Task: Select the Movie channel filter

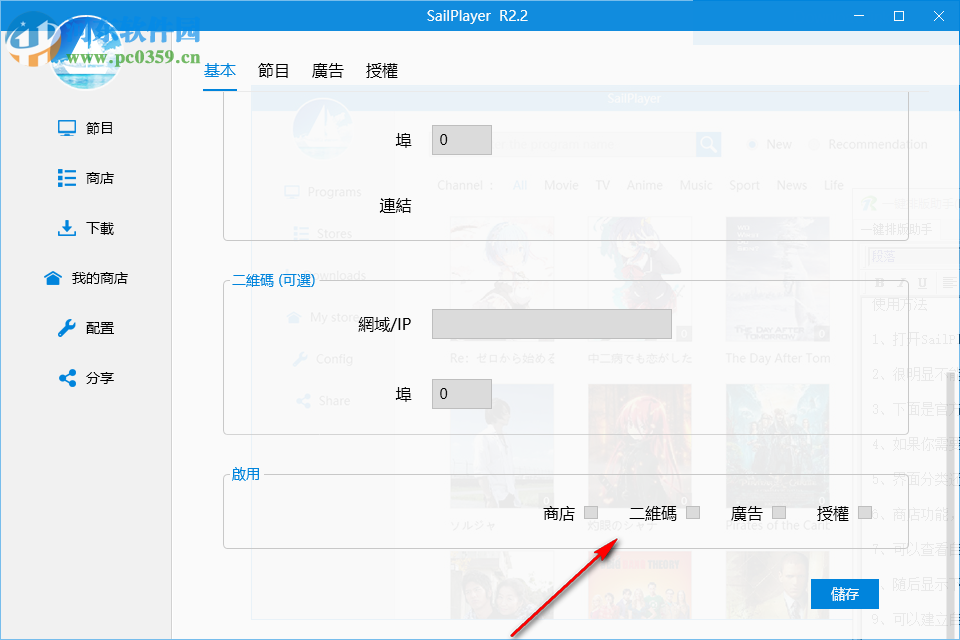Action: 561,185
